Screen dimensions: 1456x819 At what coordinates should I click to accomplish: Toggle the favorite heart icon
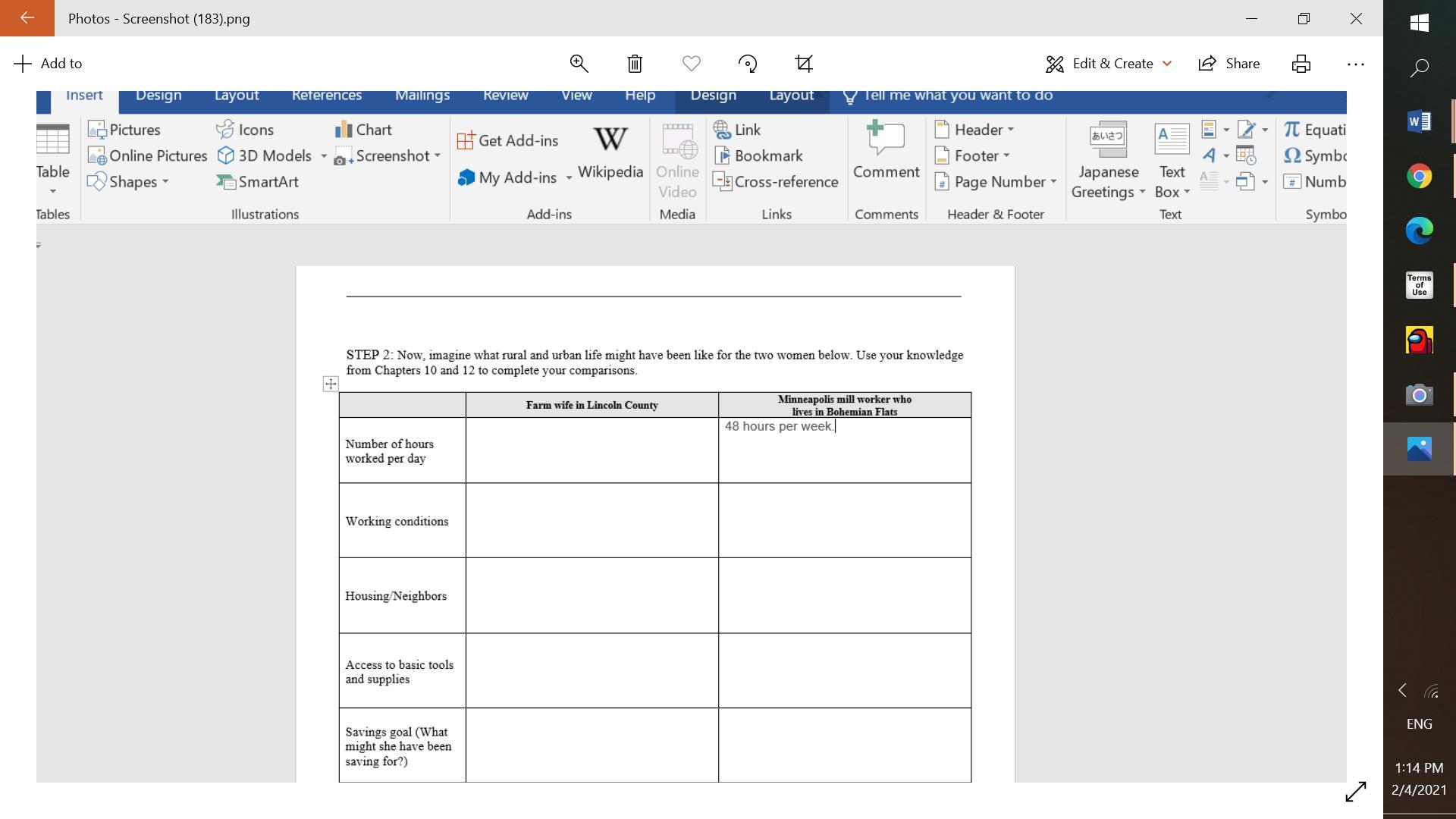691,64
